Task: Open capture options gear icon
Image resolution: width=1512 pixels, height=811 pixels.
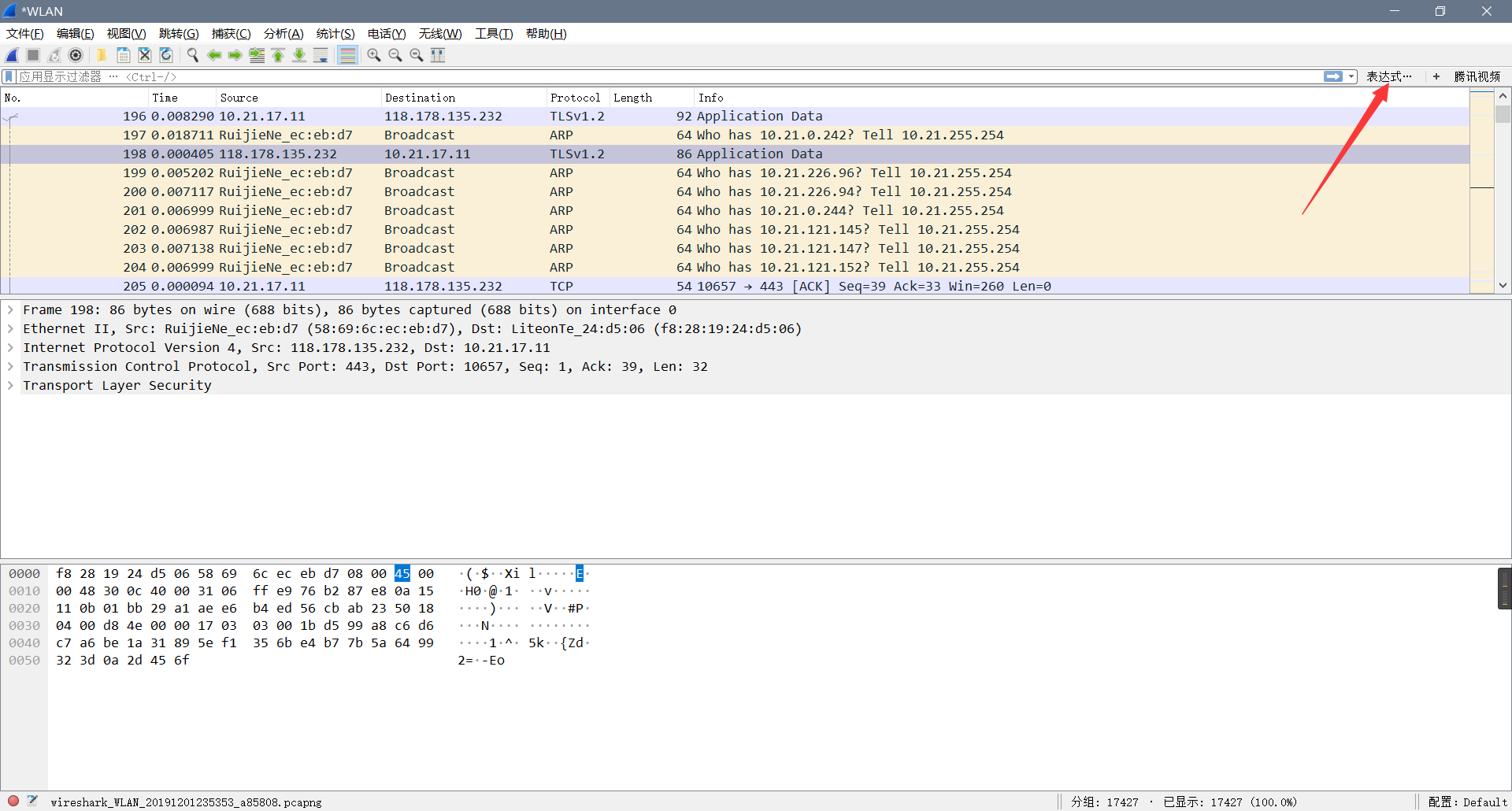Action: pos(76,55)
